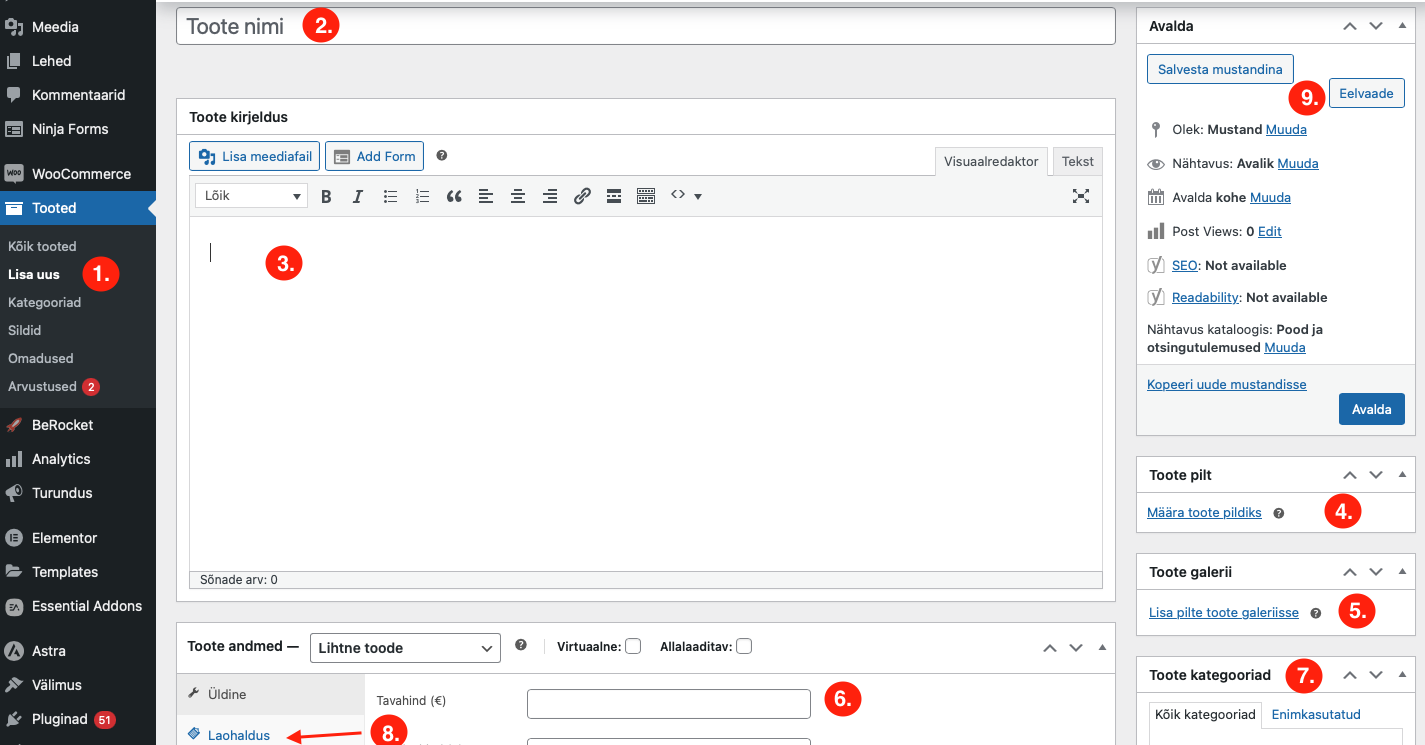
Task: Open the Lihtne toode product type dropdown
Action: [405, 648]
